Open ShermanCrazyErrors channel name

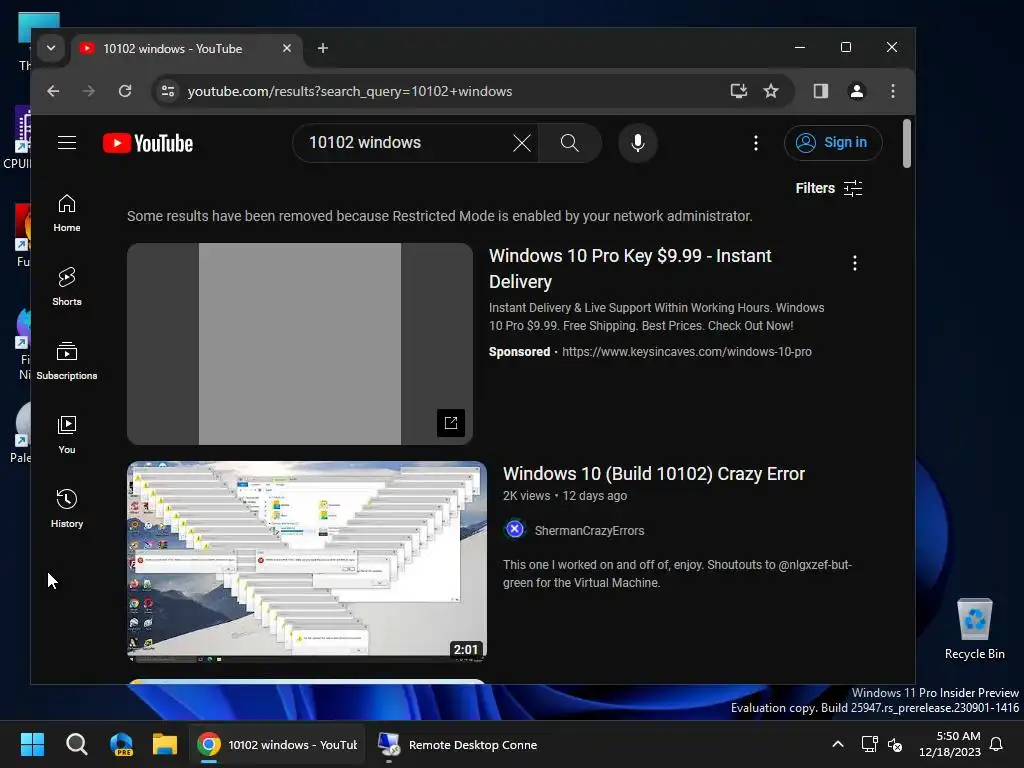(589, 530)
